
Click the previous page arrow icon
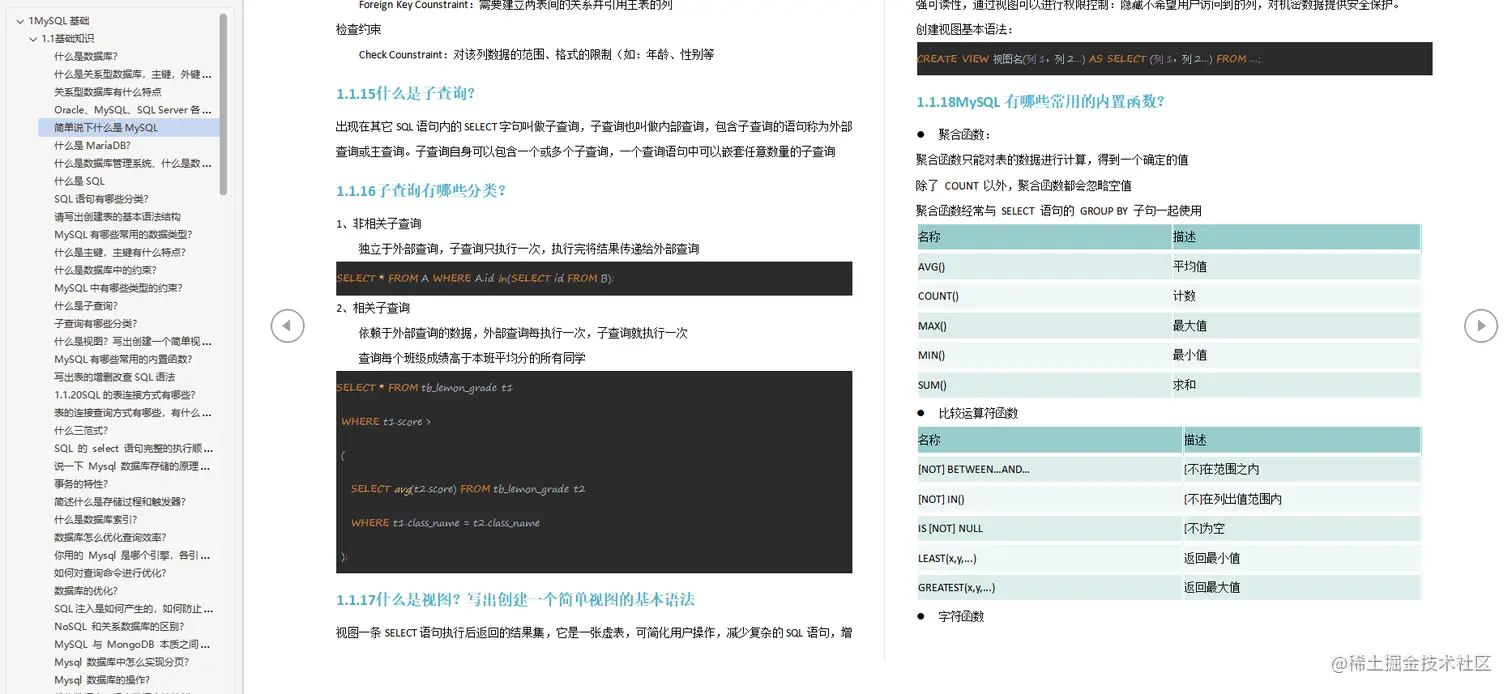[287, 325]
